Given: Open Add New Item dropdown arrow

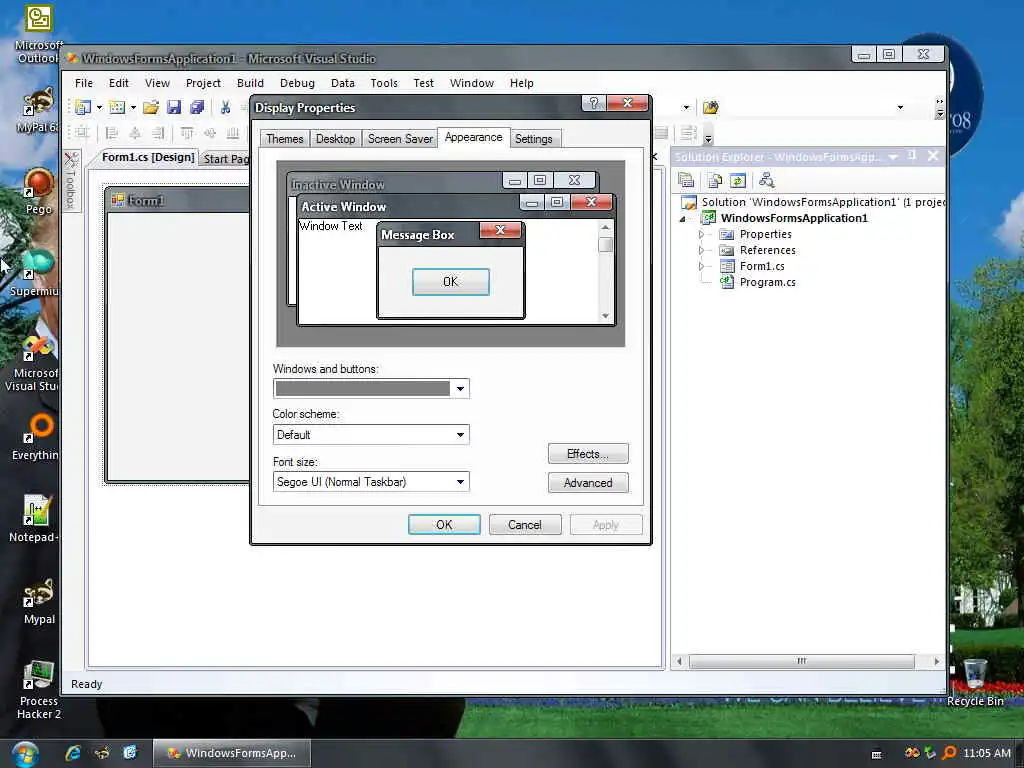Looking at the screenshot, I should tap(133, 108).
